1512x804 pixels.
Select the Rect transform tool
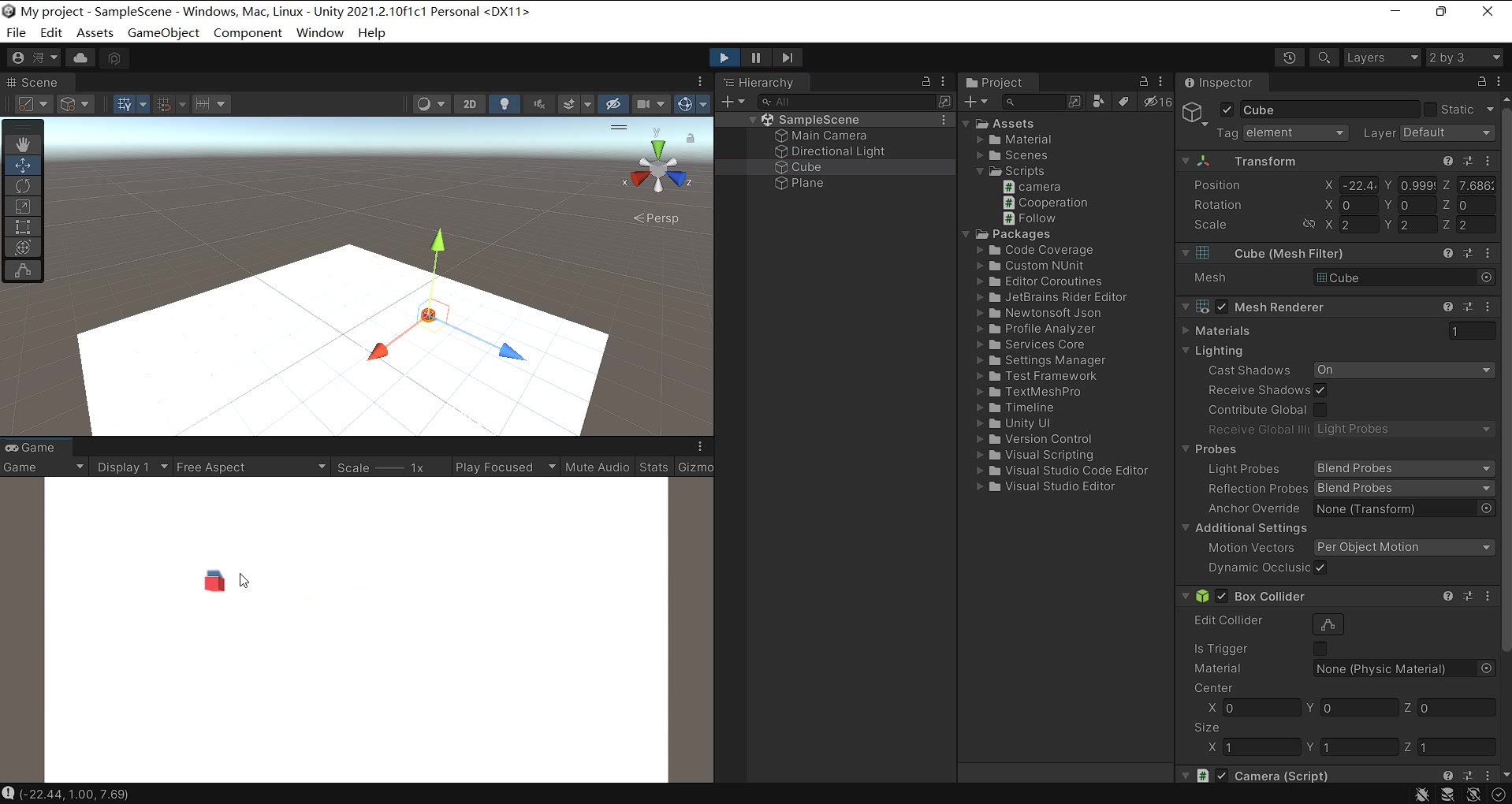[x=23, y=227]
